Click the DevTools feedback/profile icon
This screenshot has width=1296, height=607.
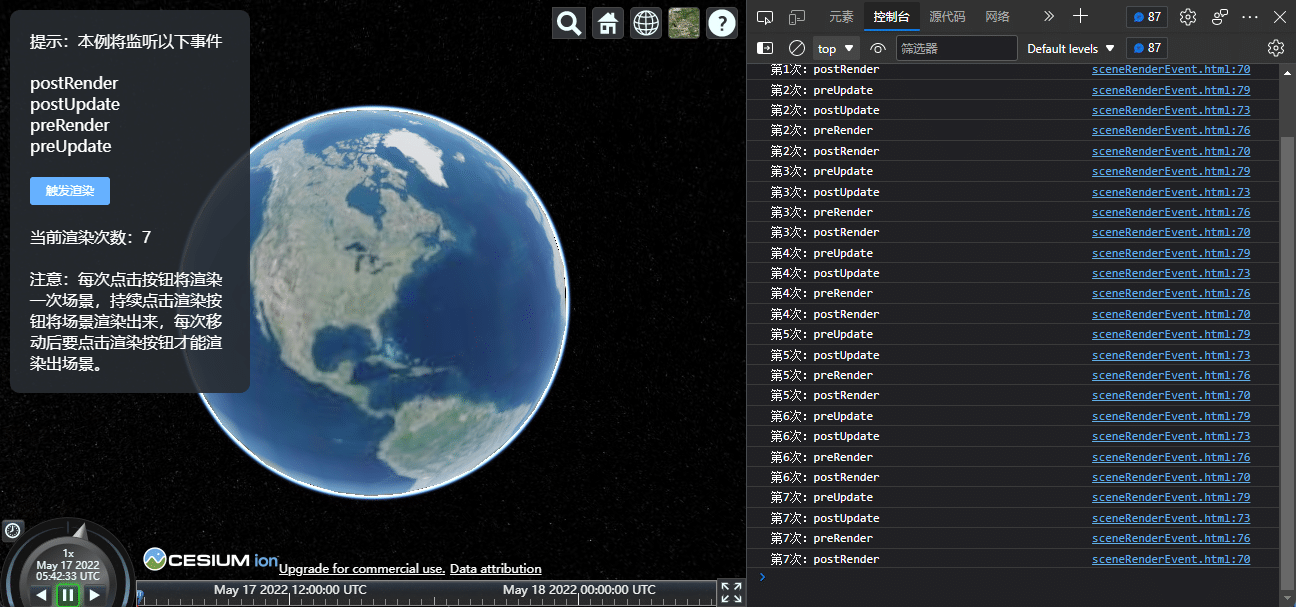click(x=1220, y=17)
